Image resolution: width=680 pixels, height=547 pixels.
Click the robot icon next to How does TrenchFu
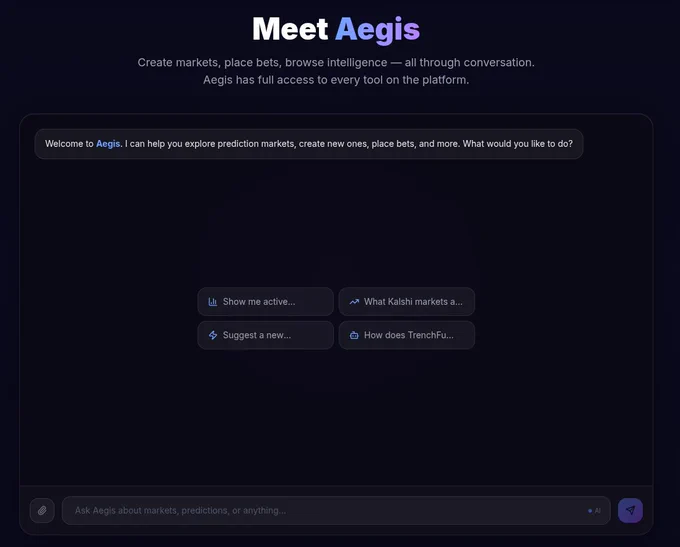tap(354, 335)
